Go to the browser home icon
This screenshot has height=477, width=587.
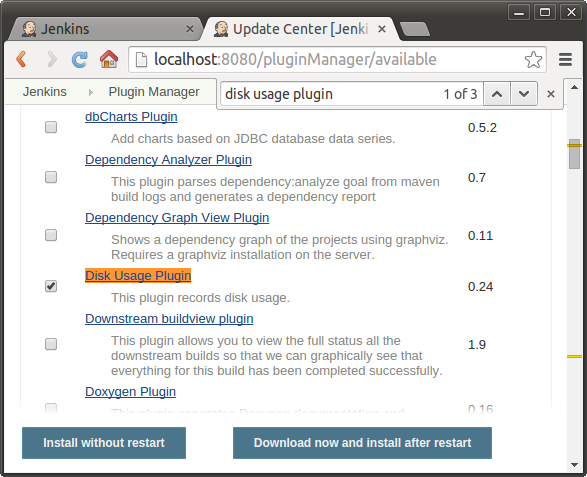[x=109, y=60]
